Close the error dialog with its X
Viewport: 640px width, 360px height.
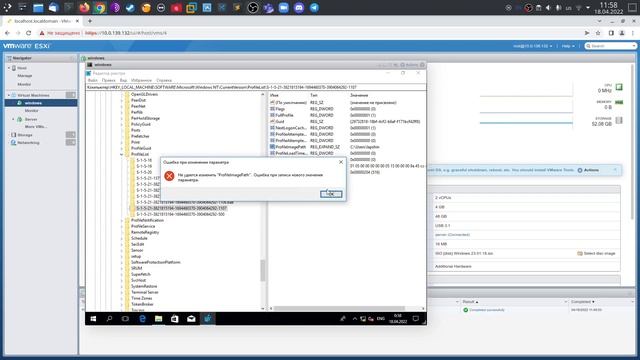coord(341,162)
